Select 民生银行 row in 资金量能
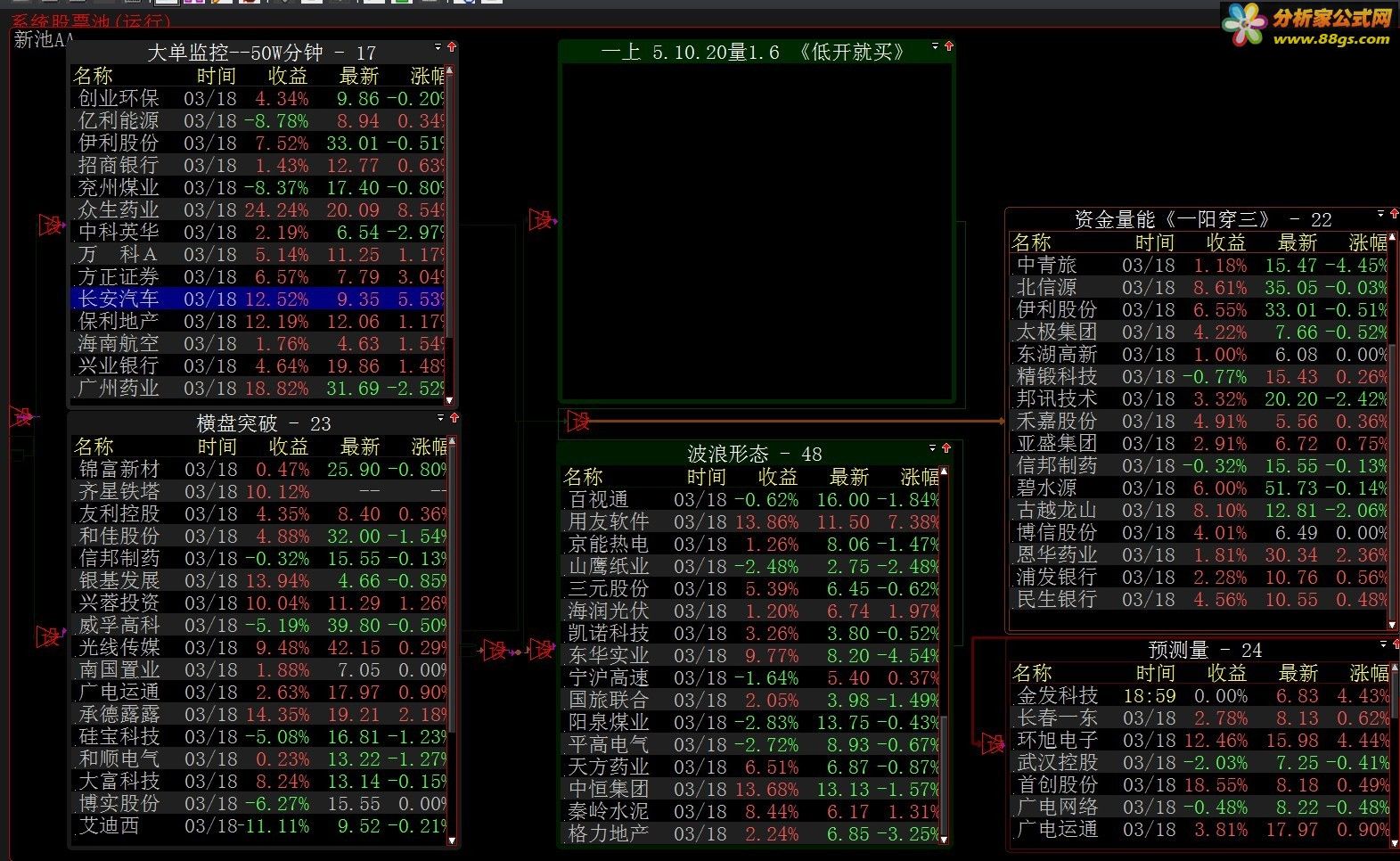This screenshot has width=1400, height=861. tap(1199, 599)
